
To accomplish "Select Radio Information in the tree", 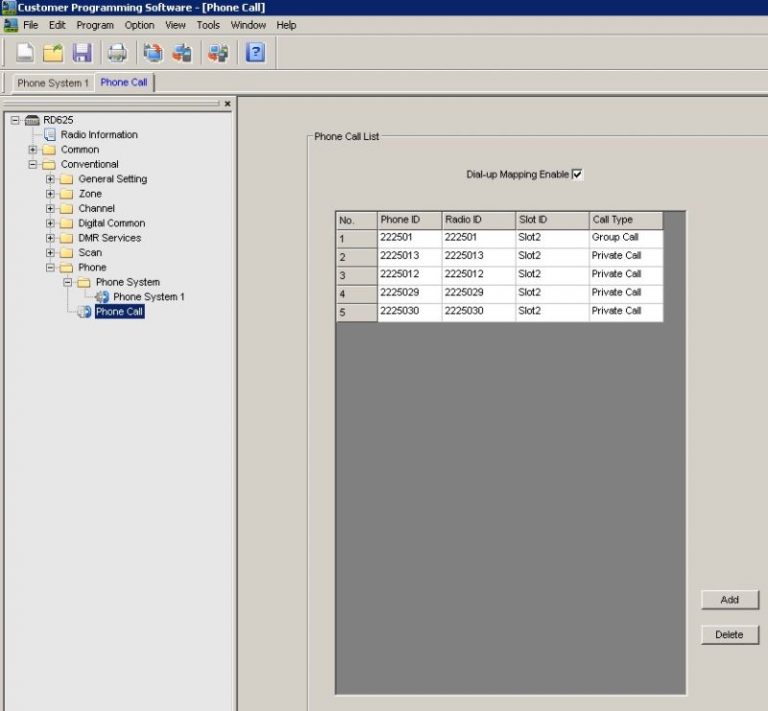I will (99, 135).
